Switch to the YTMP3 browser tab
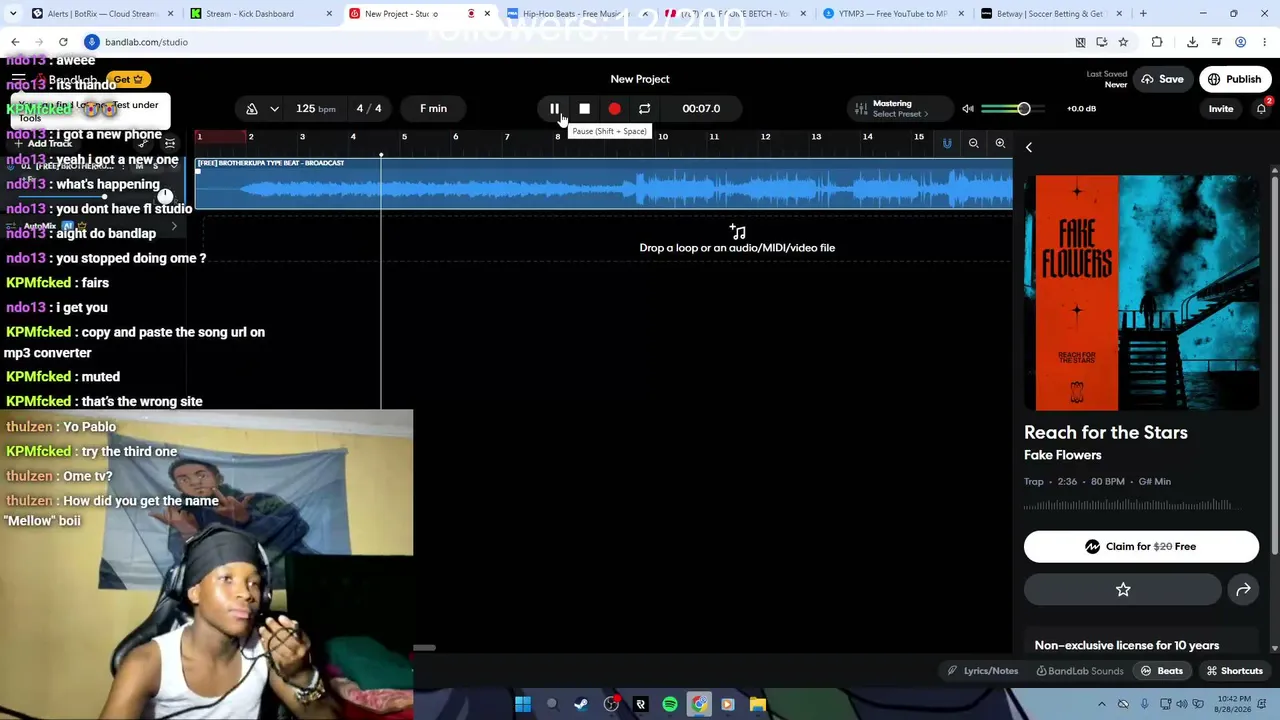The height and width of the screenshot is (720, 1280). 892,14
